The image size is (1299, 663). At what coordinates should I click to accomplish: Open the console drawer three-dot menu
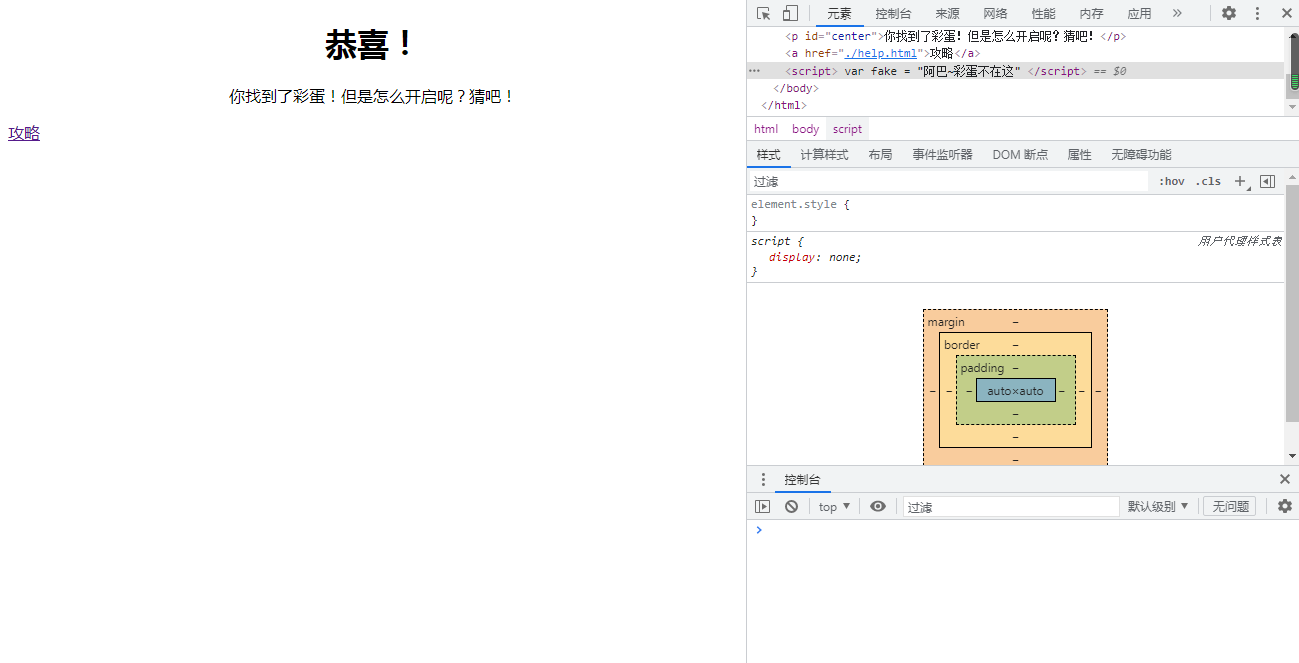pyautogui.click(x=763, y=479)
